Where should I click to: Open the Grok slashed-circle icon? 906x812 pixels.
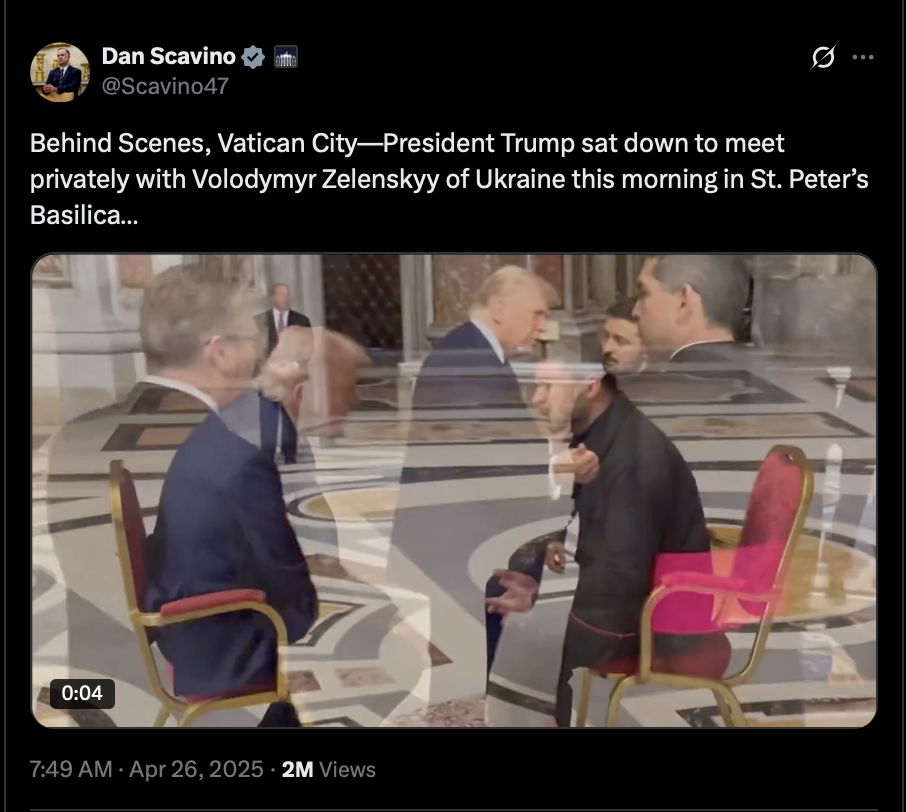click(x=823, y=57)
